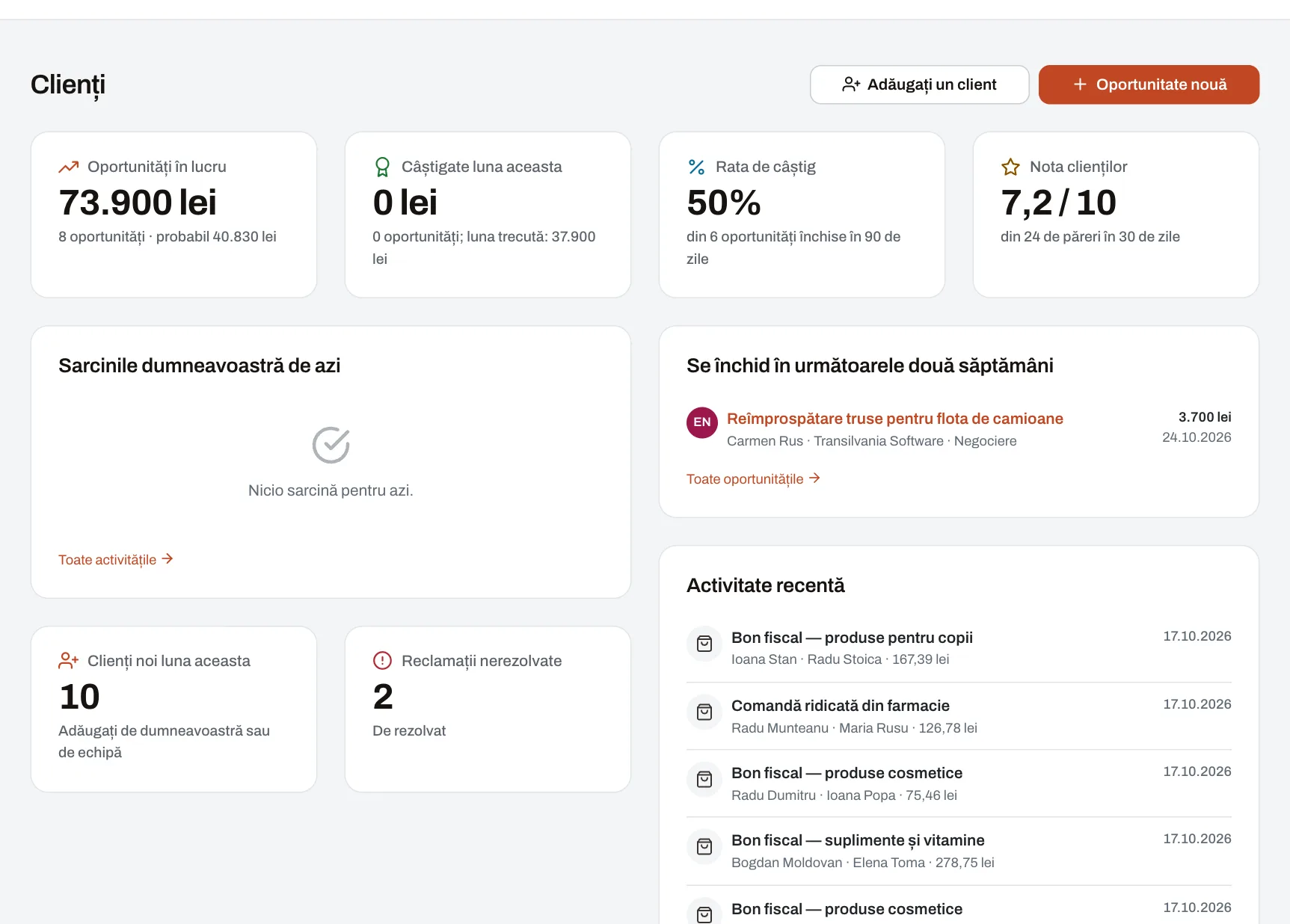Click arrow icon after Toate activitățile
Screen dimensions: 1290x924
[x=168, y=559]
